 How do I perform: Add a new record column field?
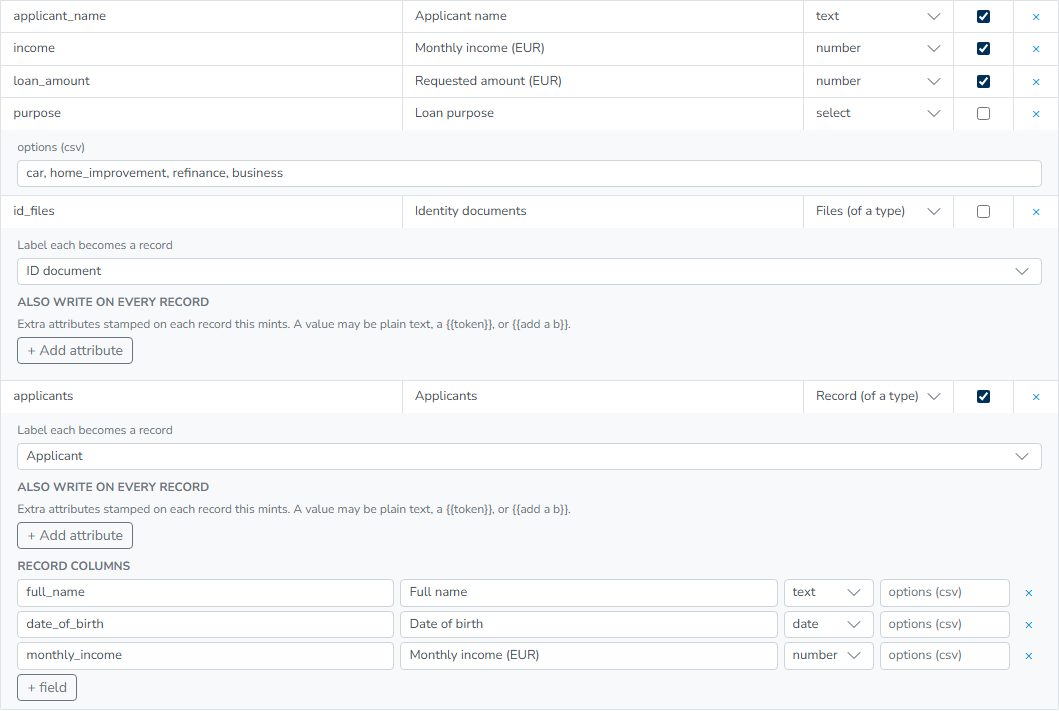47,687
